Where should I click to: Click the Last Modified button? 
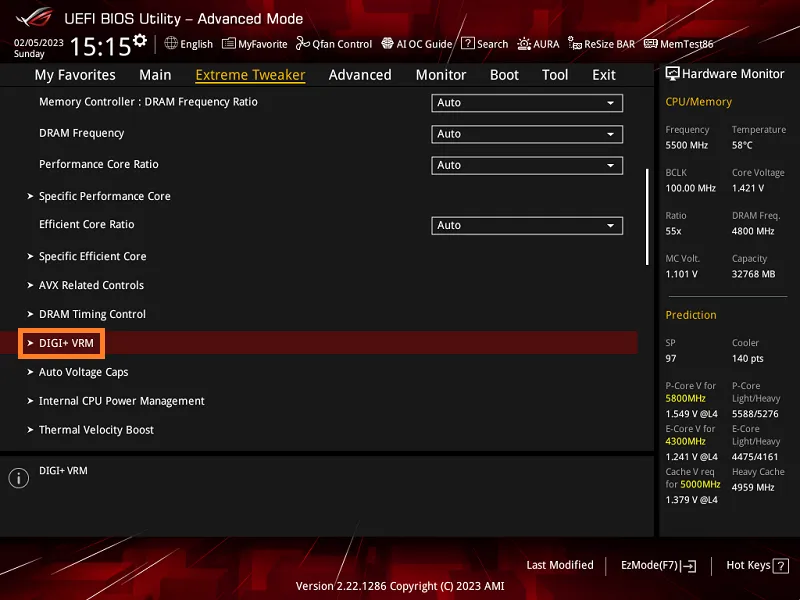coord(560,565)
